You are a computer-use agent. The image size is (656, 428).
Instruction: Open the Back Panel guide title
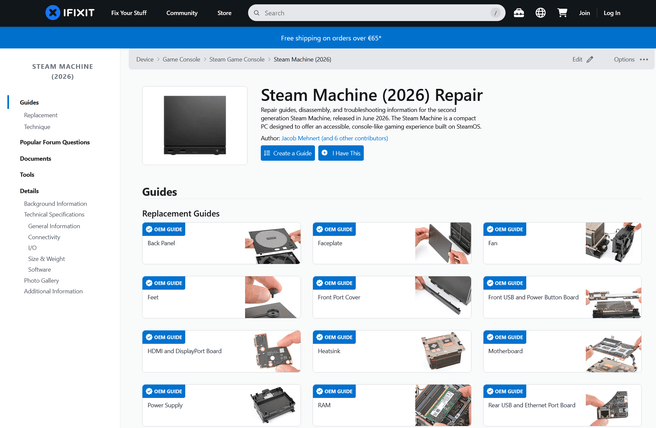coord(161,243)
